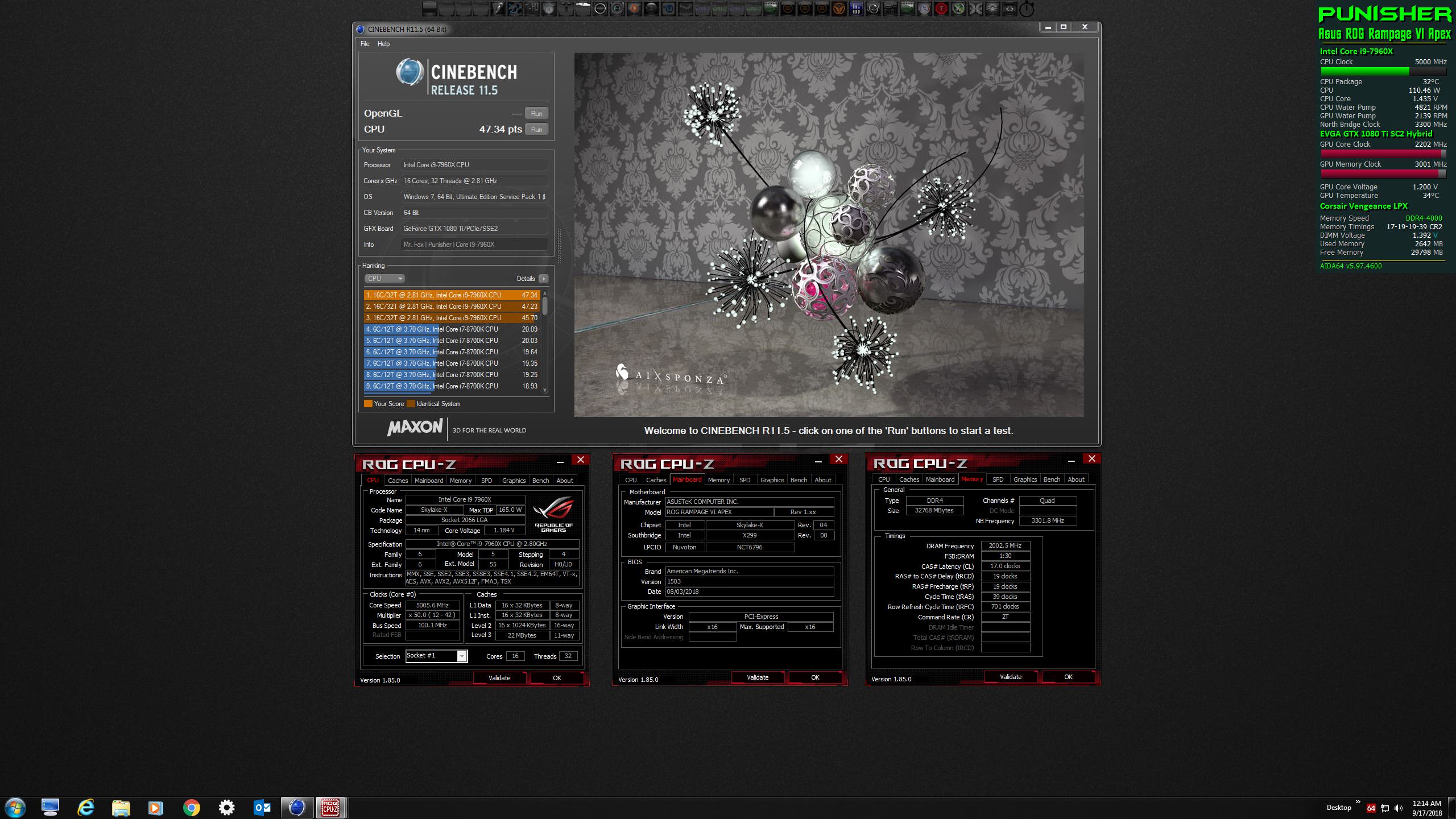Open Outlook from the taskbar

click(262, 808)
